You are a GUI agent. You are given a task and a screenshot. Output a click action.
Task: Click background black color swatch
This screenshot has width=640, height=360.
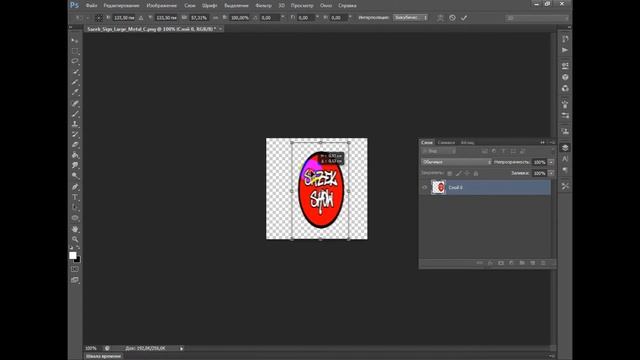[x=78, y=260]
